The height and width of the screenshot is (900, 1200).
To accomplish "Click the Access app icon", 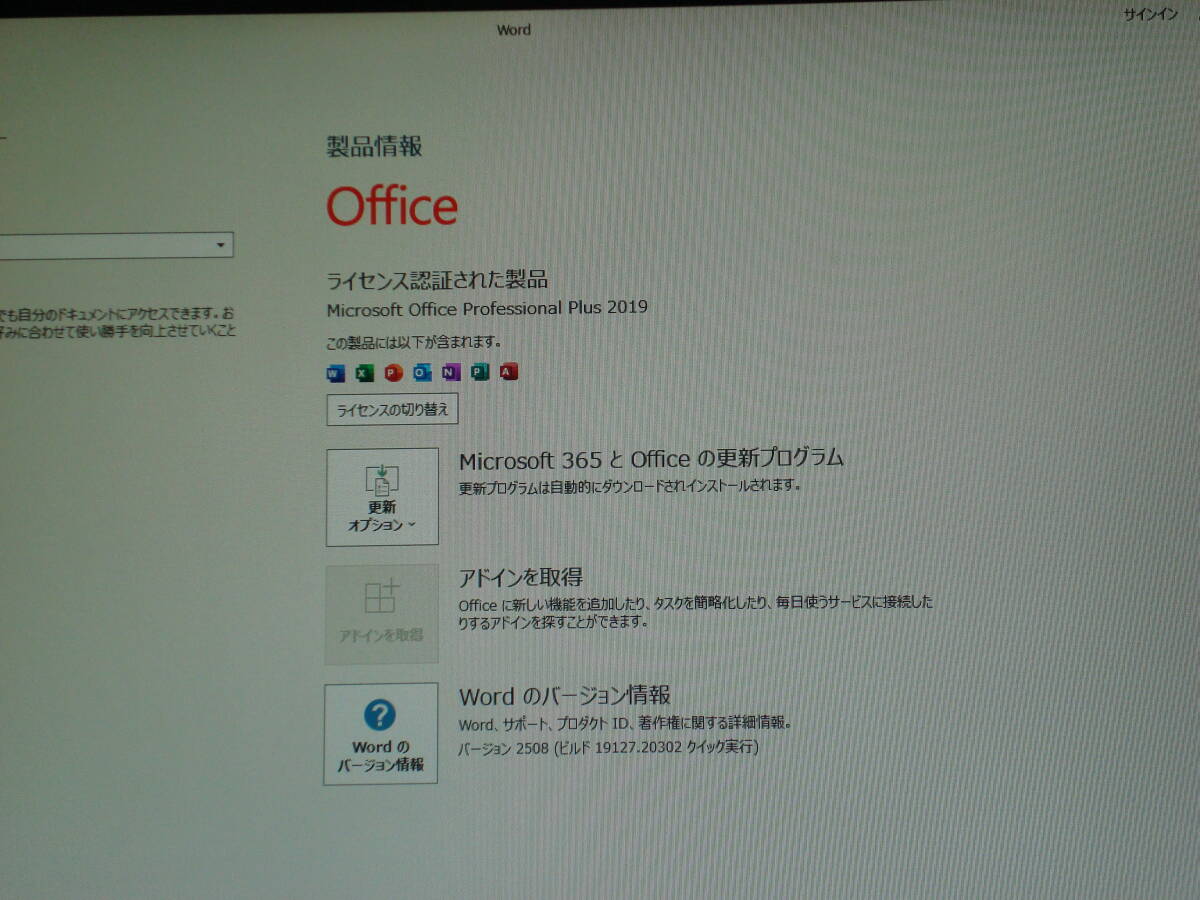I will pos(509,373).
